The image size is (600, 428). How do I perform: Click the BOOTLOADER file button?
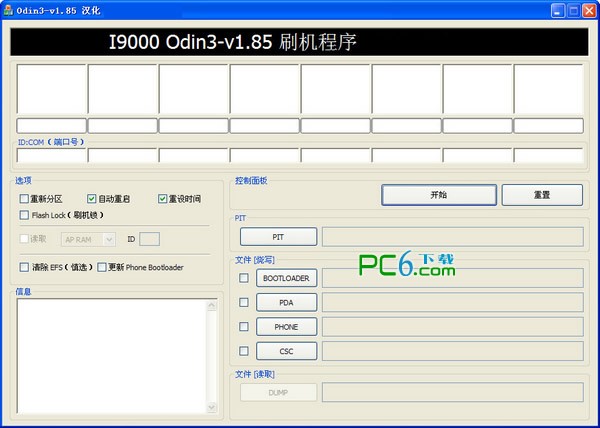(286, 278)
